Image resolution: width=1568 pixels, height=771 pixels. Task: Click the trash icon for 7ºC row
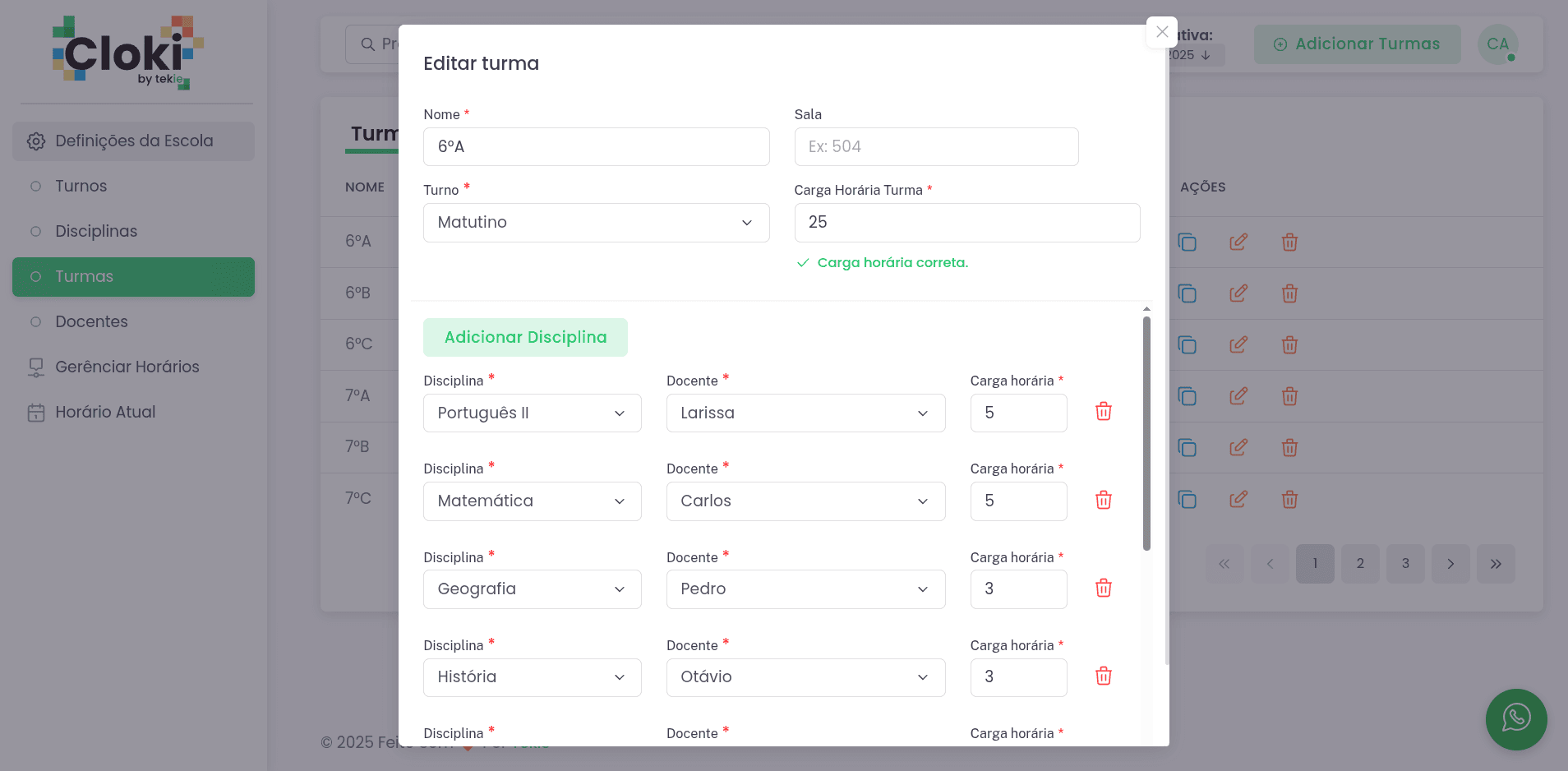1289,499
